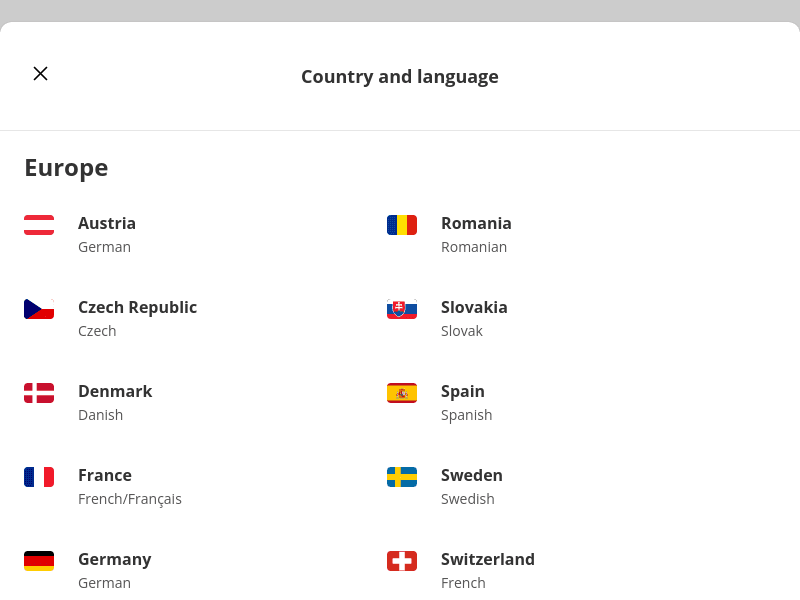Pick the French/Français language option

coord(130,499)
